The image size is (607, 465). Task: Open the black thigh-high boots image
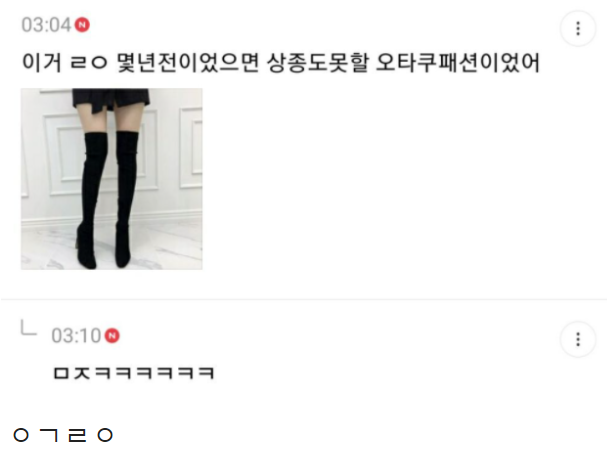tap(111, 179)
